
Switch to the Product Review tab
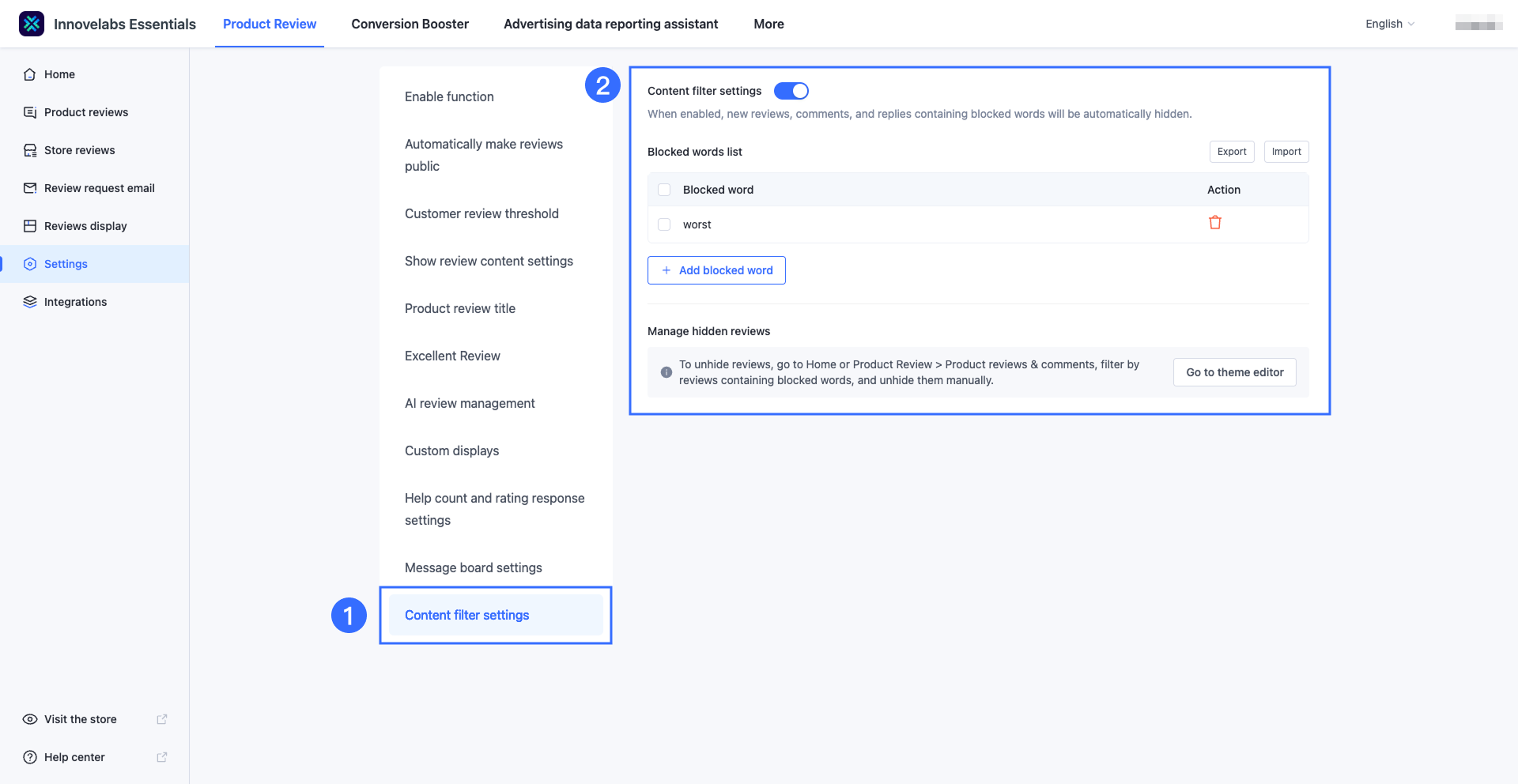click(x=270, y=24)
